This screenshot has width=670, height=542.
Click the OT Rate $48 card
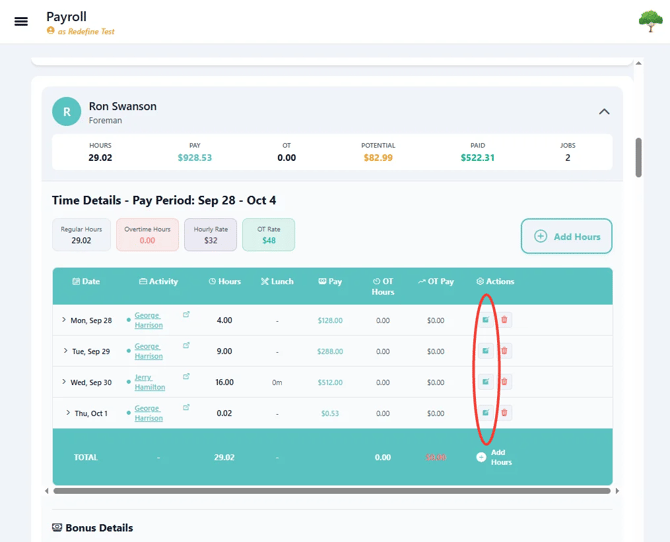(x=269, y=235)
